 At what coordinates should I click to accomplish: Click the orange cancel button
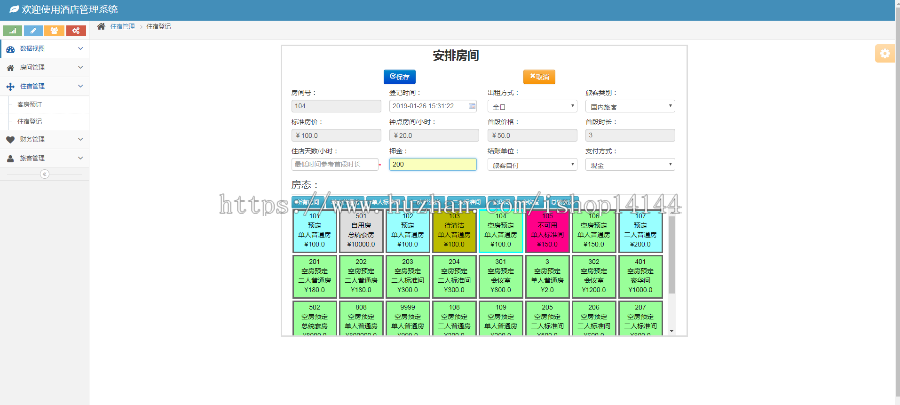tap(539, 76)
